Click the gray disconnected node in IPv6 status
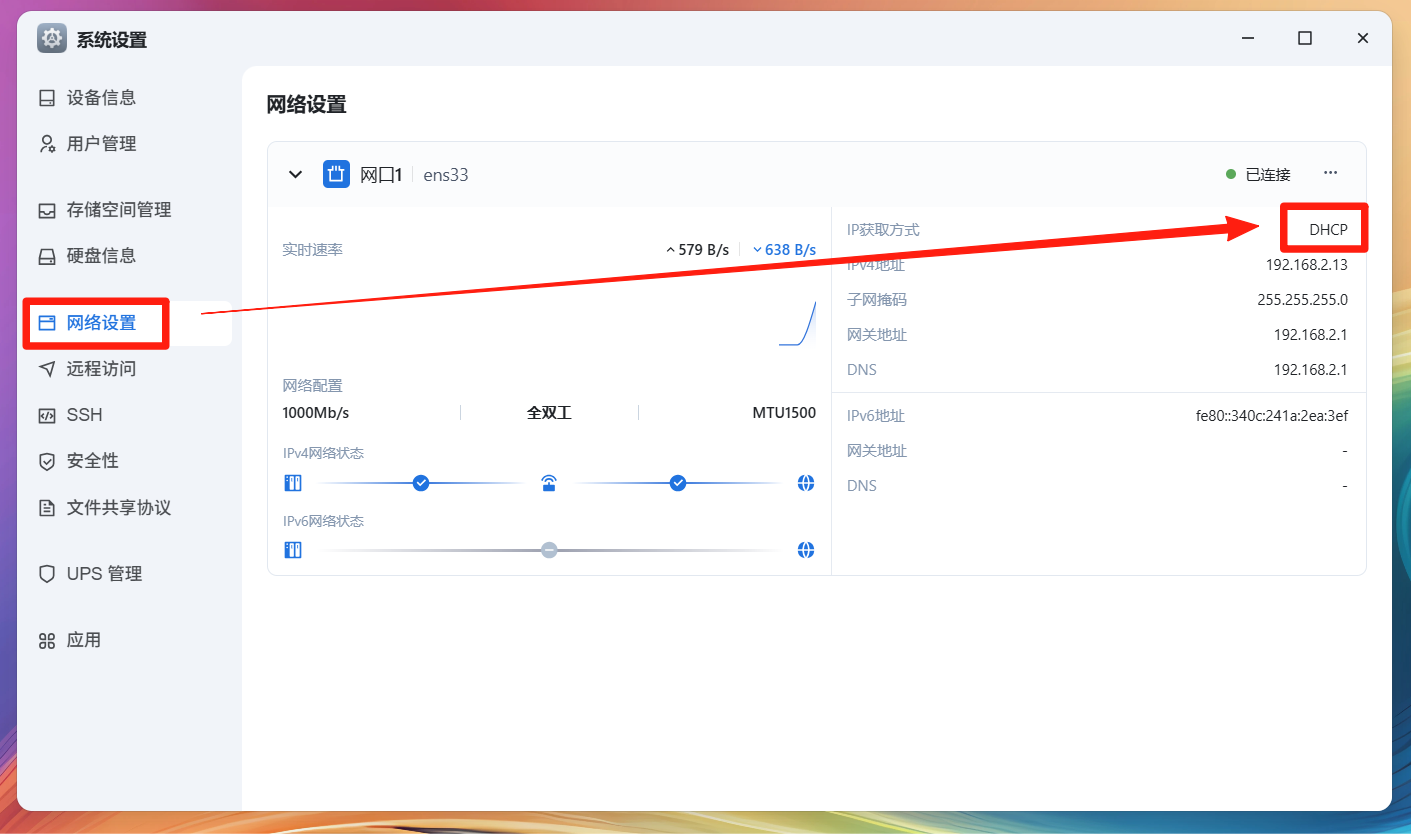 point(549,550)
